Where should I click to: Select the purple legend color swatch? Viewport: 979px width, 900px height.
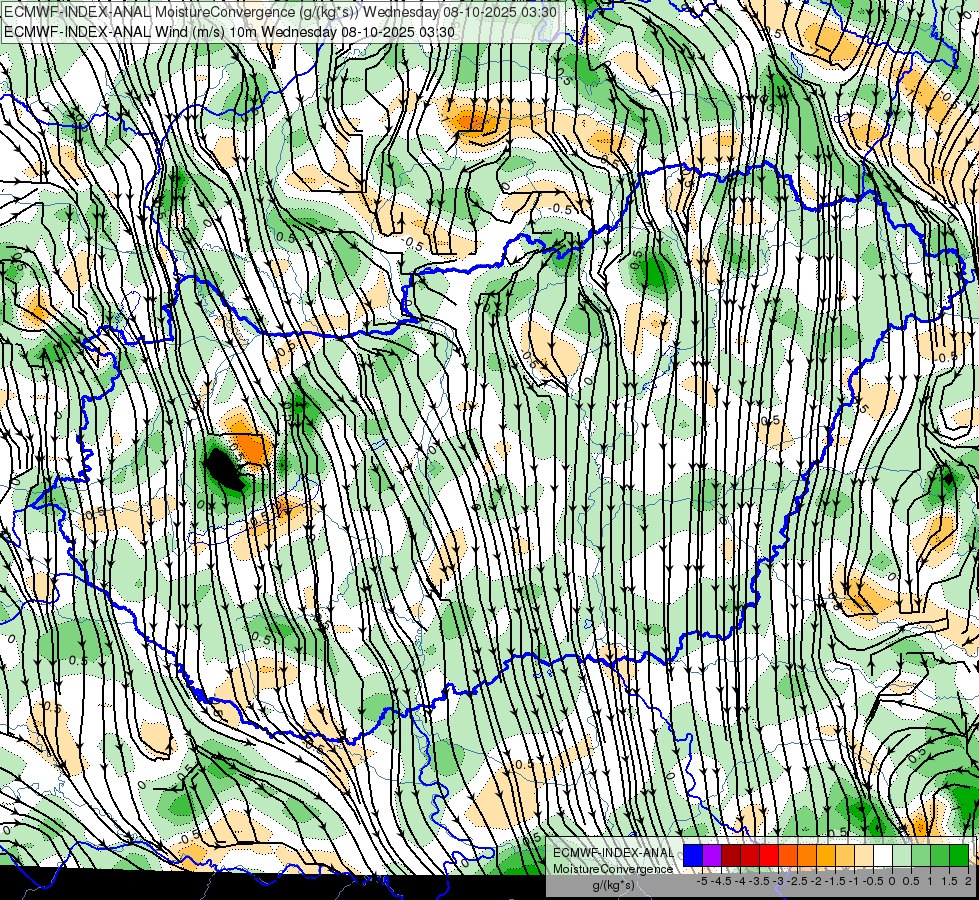pyautogui.click(x=711, y=855)
